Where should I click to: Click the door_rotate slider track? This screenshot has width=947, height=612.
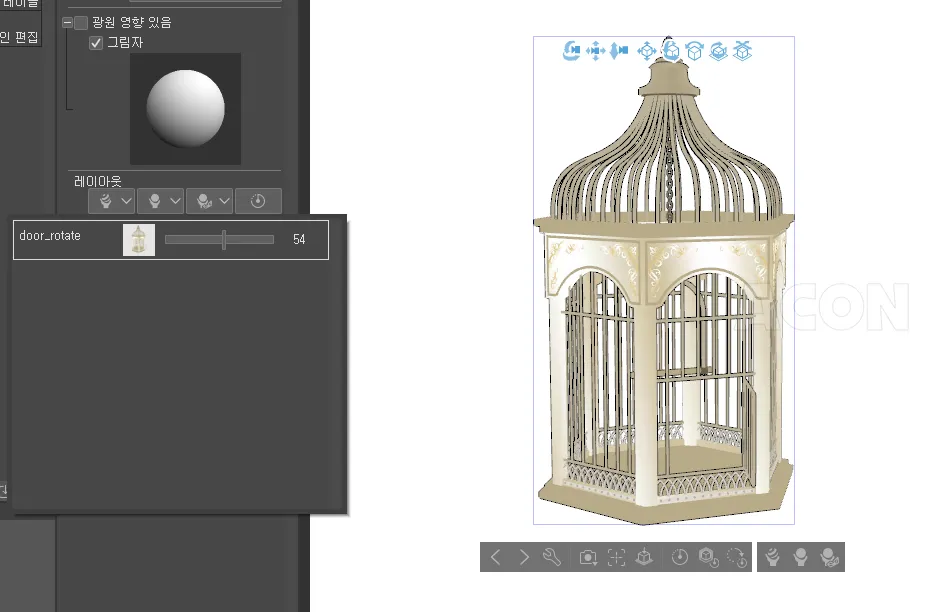pyautogui.click(x=219, y=240)
